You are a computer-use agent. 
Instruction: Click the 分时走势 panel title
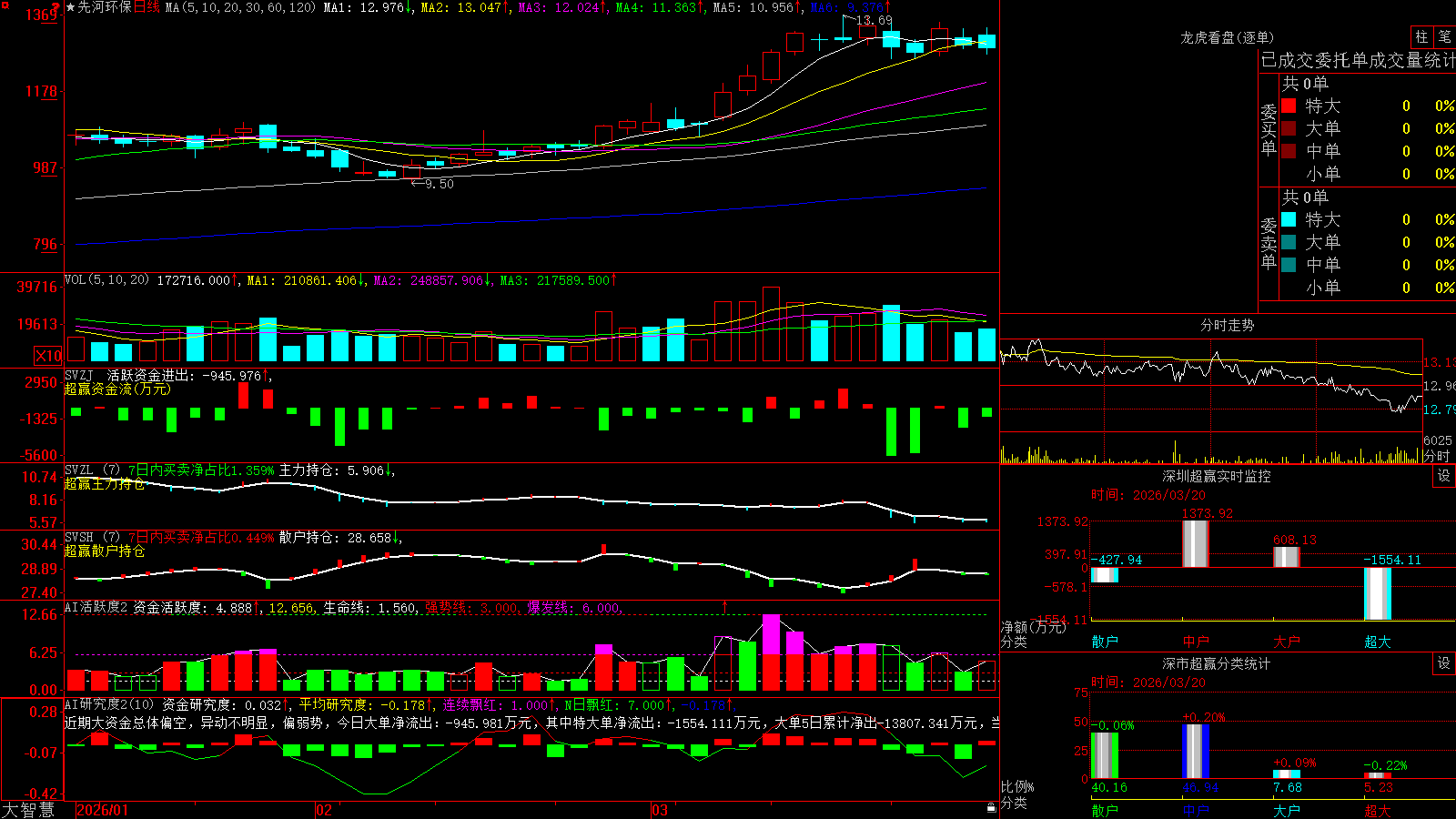tap(1227, 325)
